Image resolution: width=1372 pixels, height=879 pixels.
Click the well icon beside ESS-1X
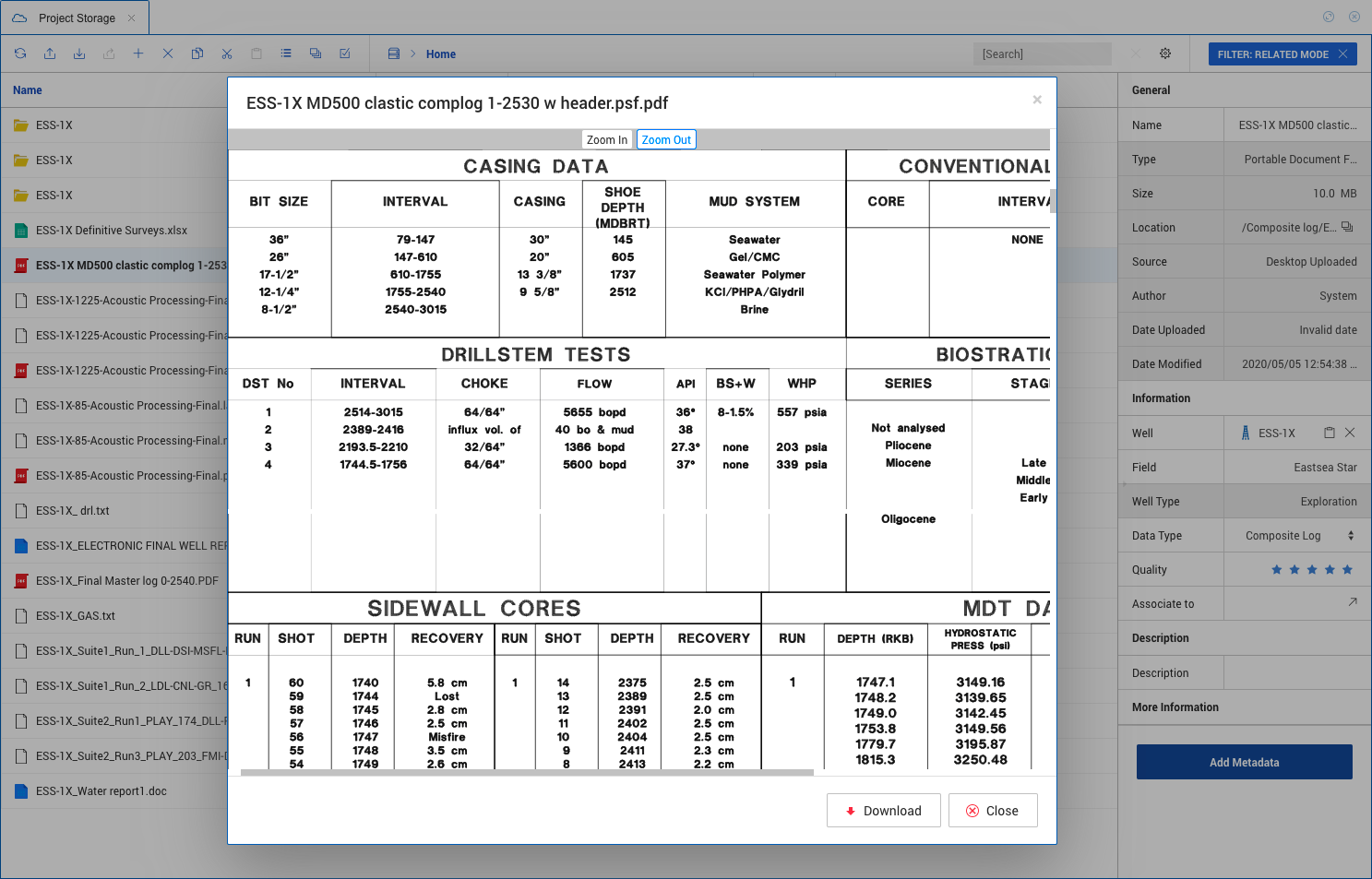(1246, 433)
